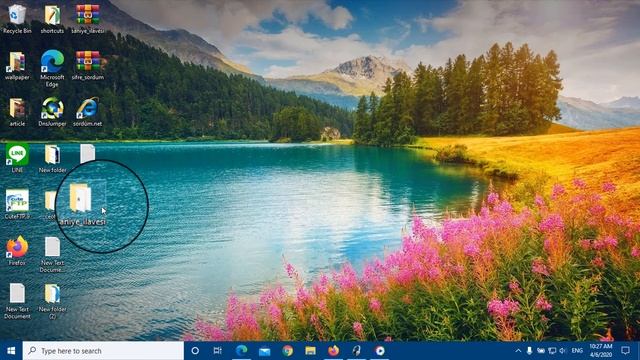Open Google Chrome from the taskbar
640x360 pixels.
coord(287,351)
